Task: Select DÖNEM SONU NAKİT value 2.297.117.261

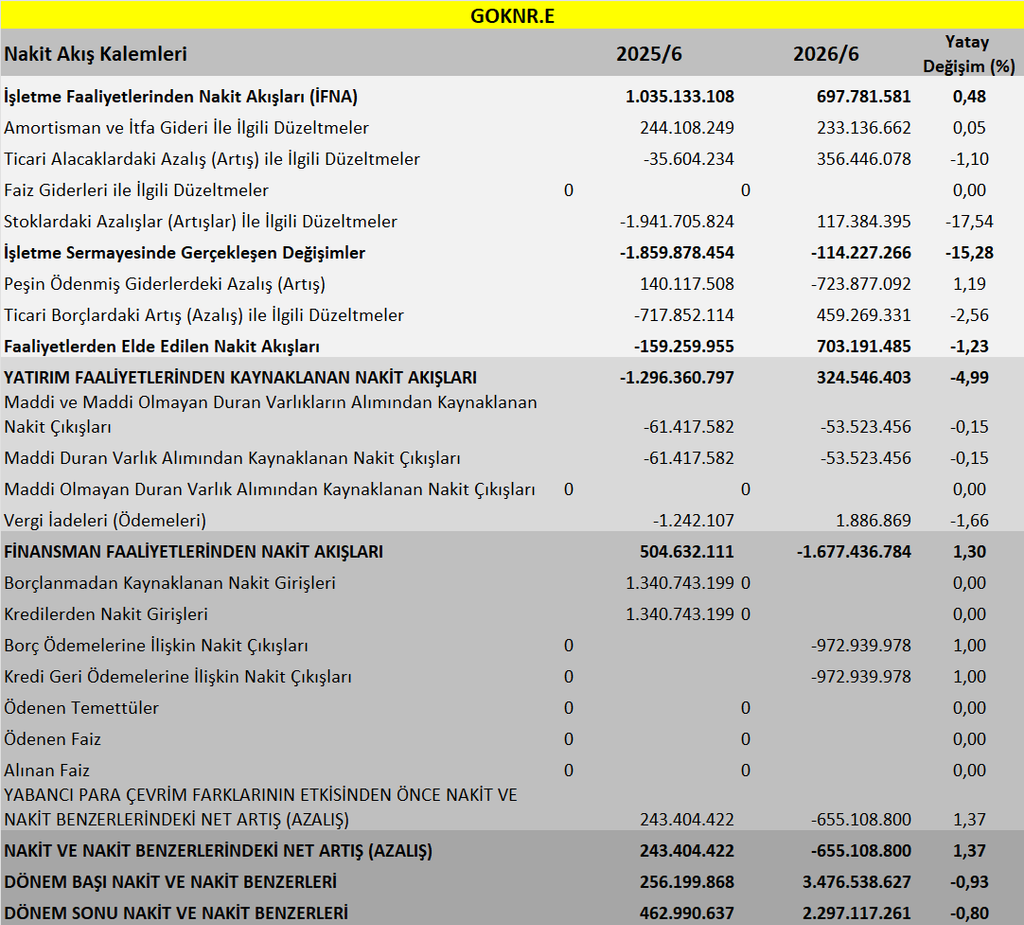Action: pos(856,913)
